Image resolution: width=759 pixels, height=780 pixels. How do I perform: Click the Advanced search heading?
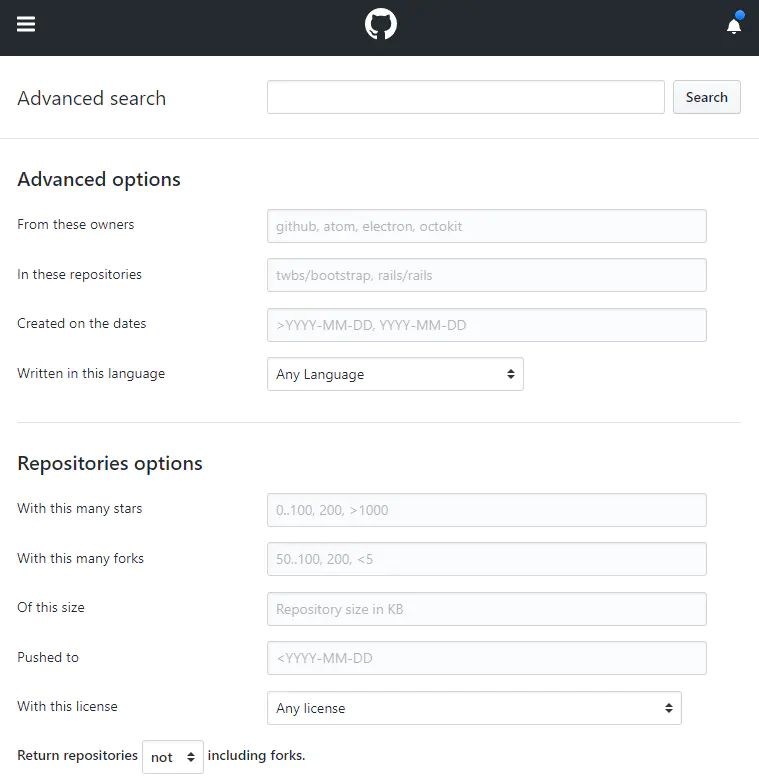click(92, 98)
